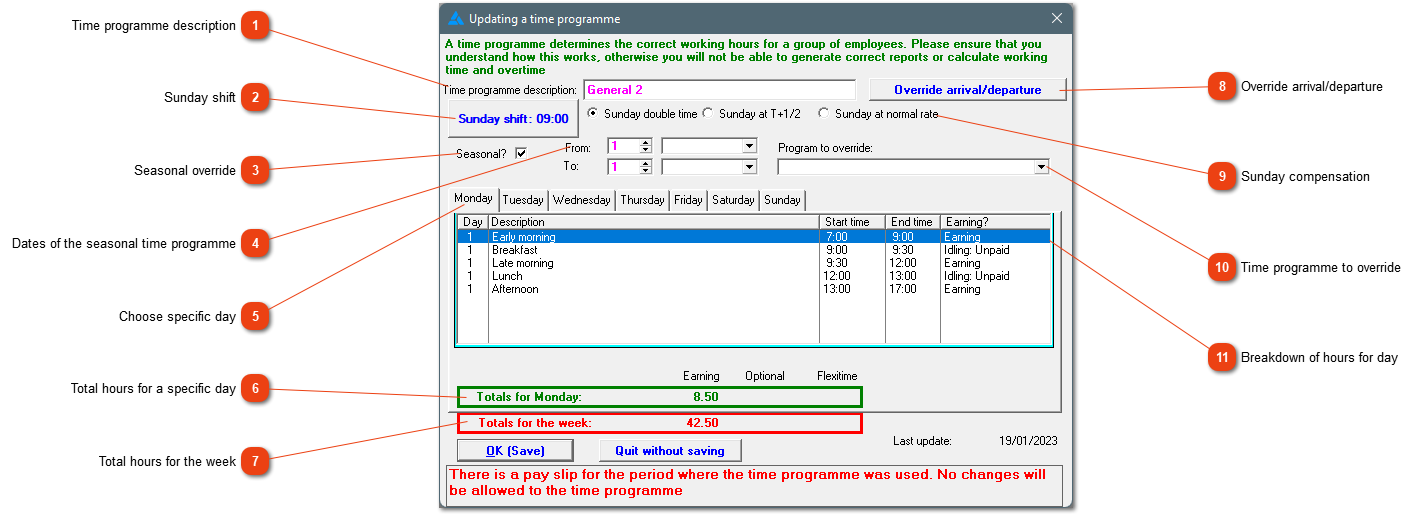The height and width of the screenshot is (516, 1417).
Task: Select the Lunch row
Action: pyautogui.click(x=754, y=276)
